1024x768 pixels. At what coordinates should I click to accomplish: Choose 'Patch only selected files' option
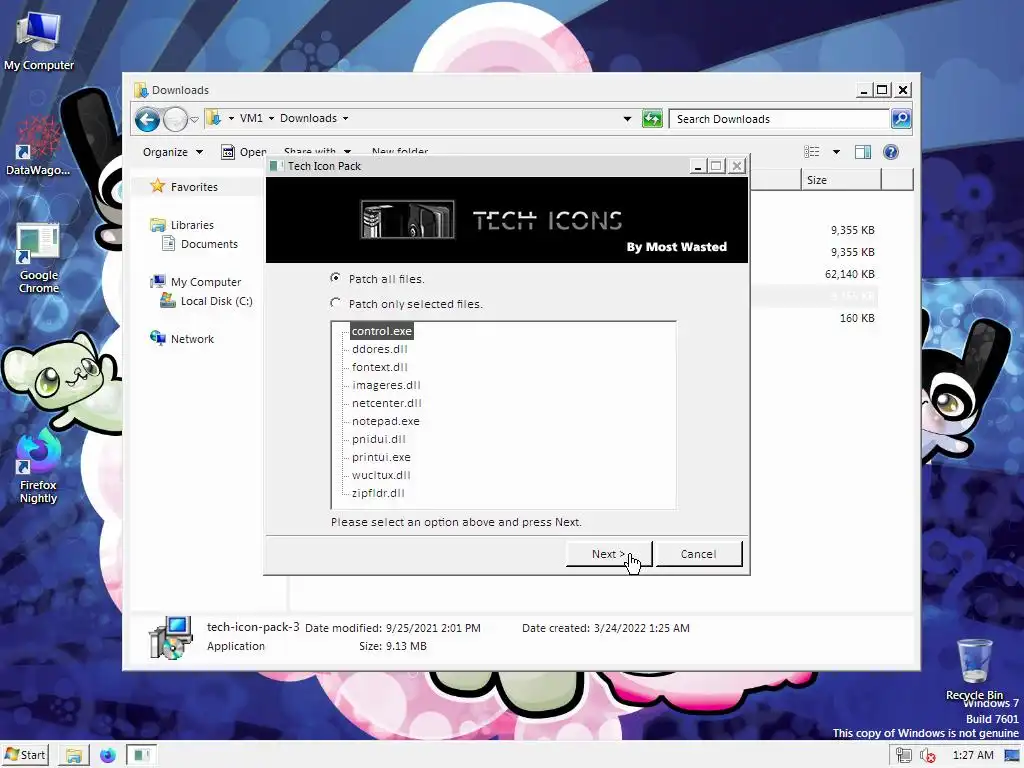click(x=335, y=303)
